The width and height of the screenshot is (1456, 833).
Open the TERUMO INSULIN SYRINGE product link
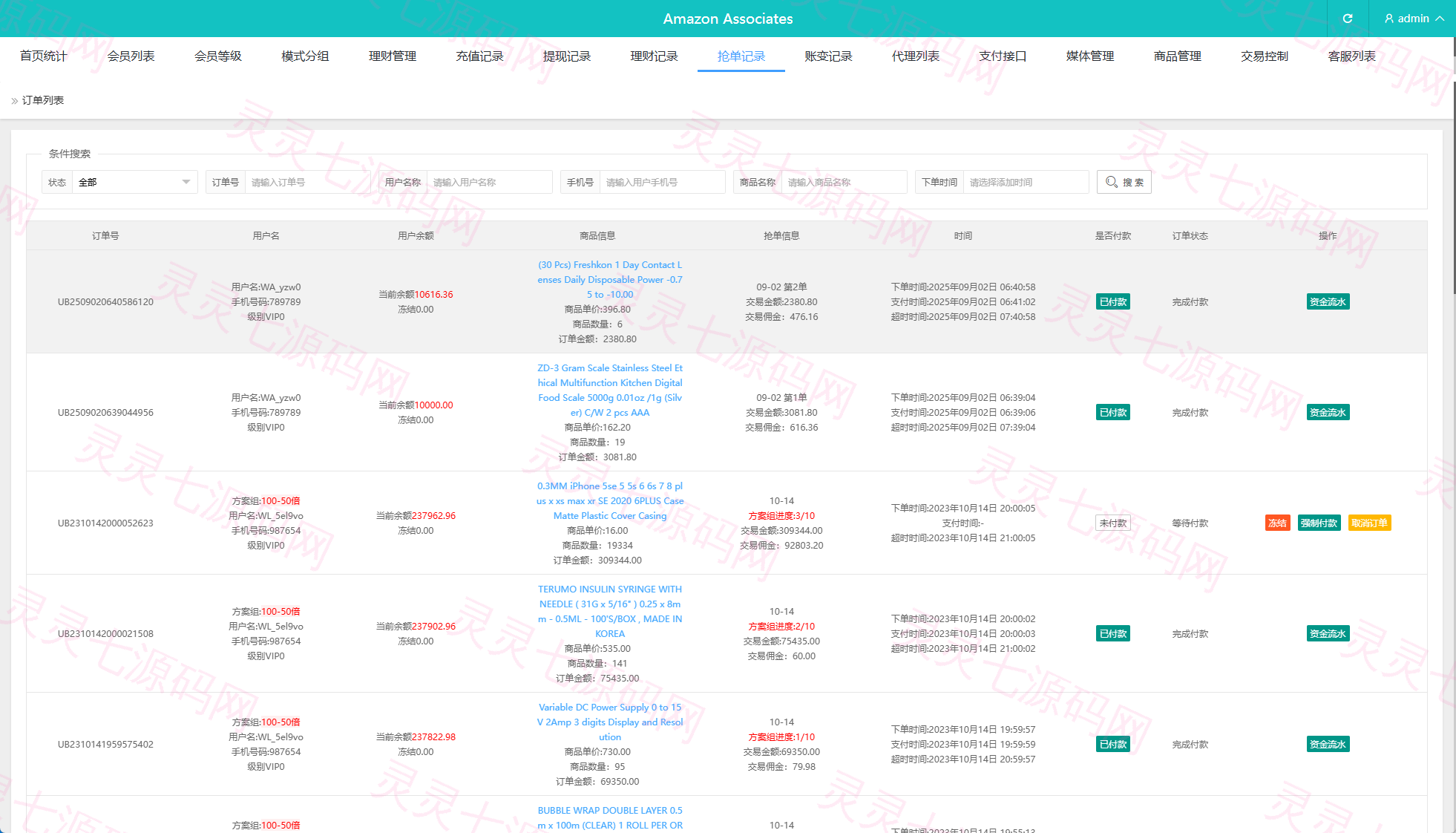click(x=610, y=612)
